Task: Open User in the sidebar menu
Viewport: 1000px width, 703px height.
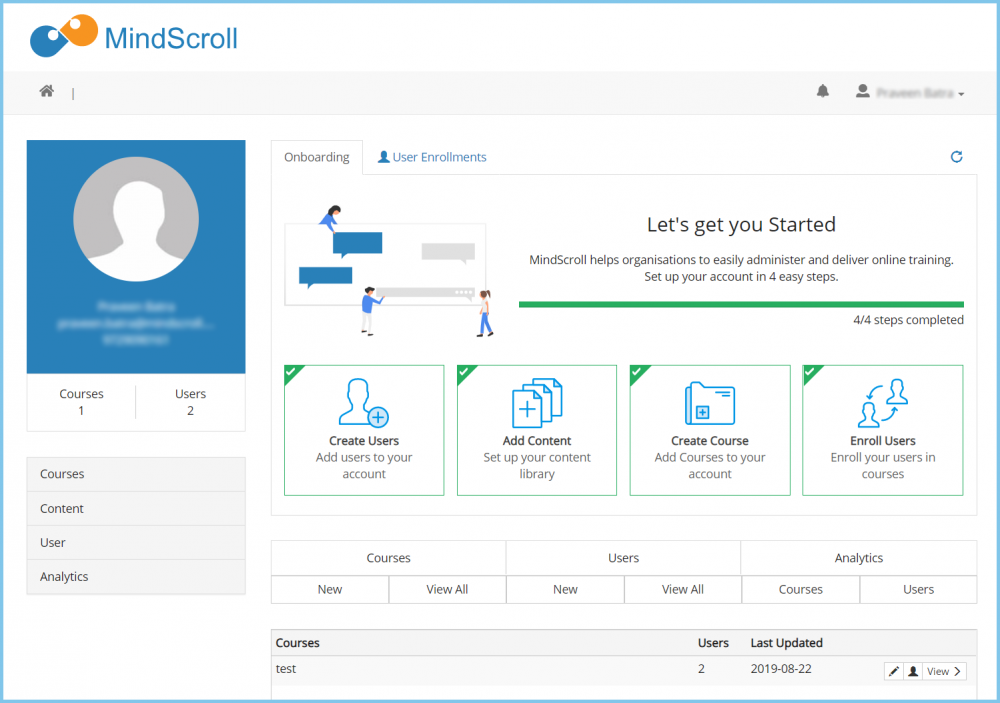Action: pyautogui.click(x=136, y=542)
